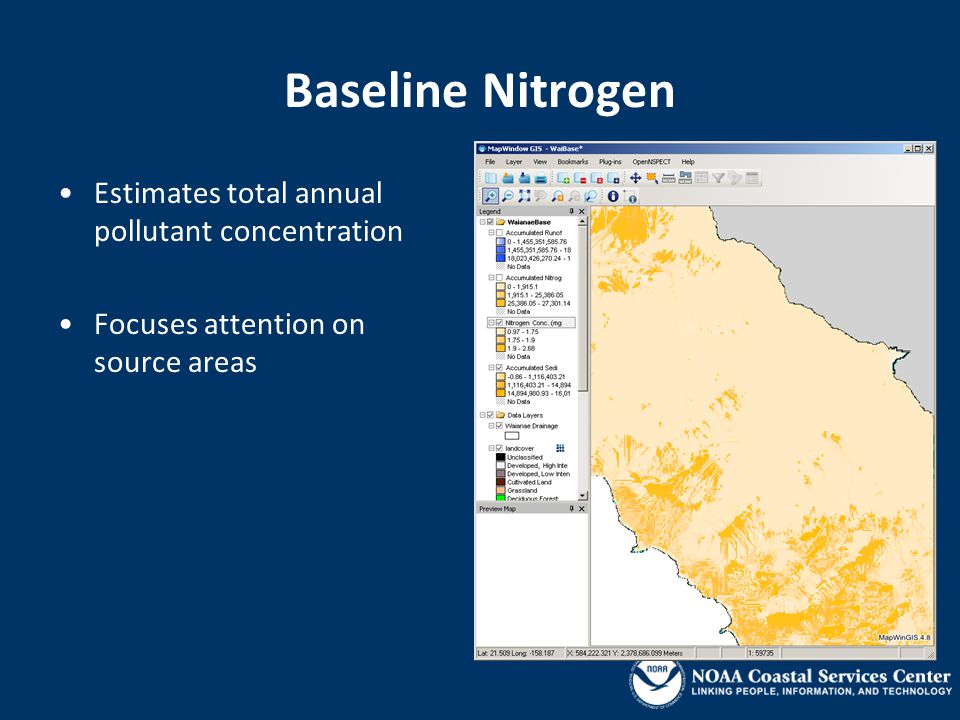Image resolution: width=960 pixels, height=720 pixels.
Task: Pin the Preview Map panel
Action: [571, 509]
